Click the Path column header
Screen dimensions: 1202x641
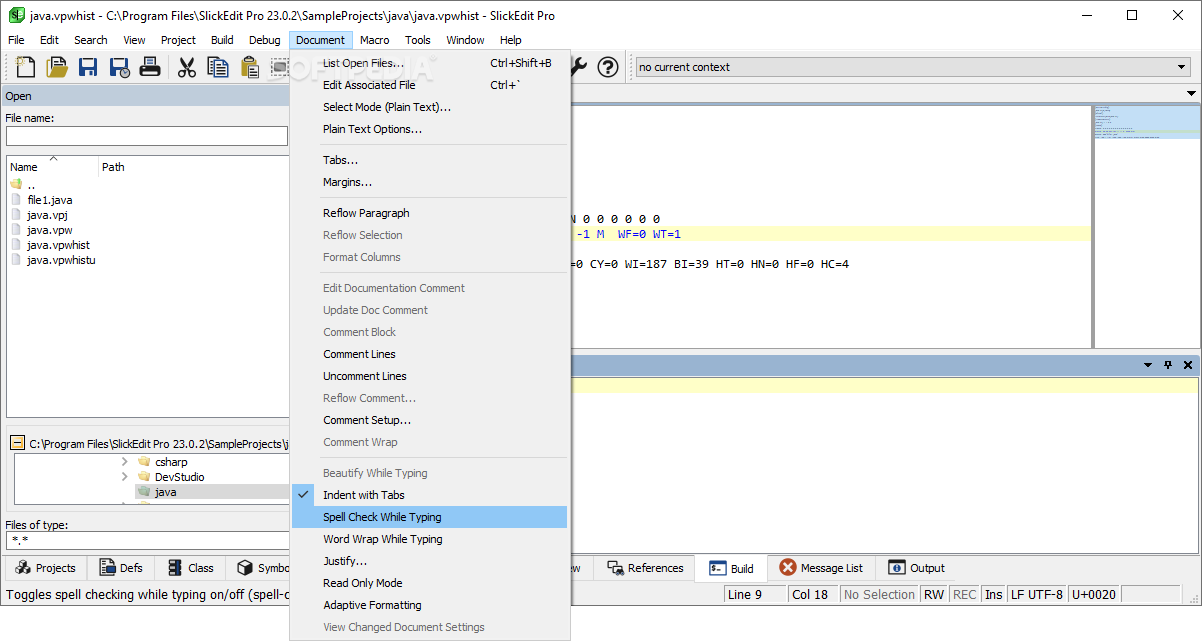113,167
